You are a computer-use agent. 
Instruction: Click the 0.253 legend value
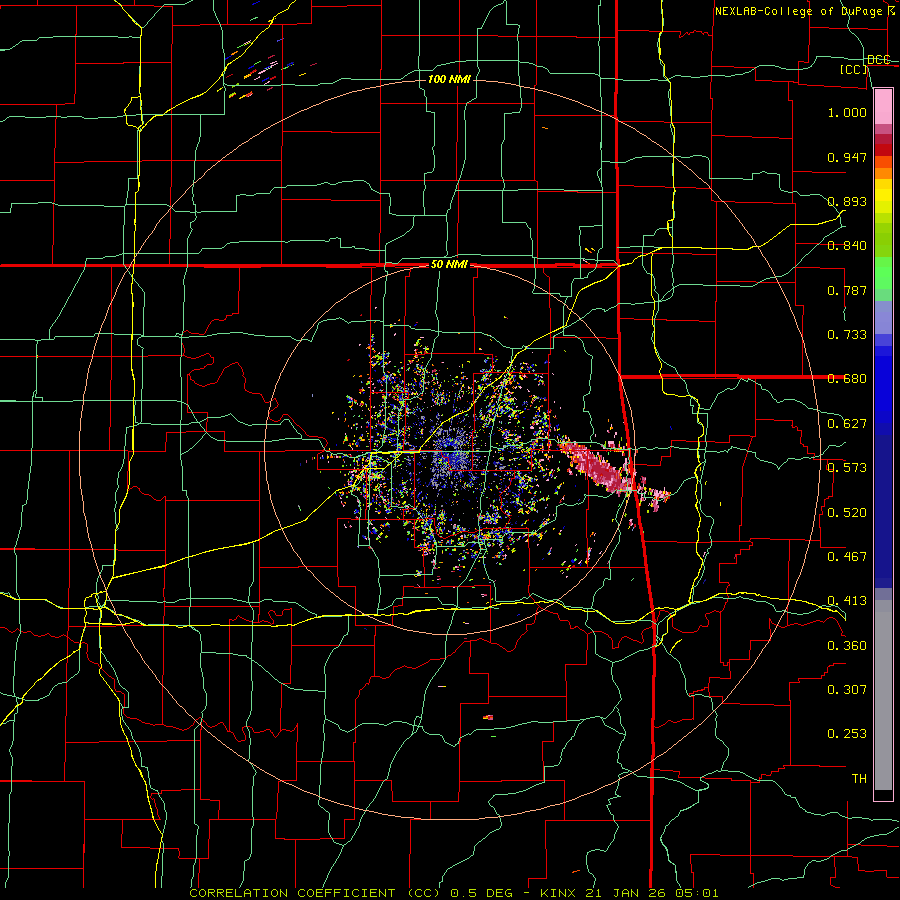[x=847, y=734]
